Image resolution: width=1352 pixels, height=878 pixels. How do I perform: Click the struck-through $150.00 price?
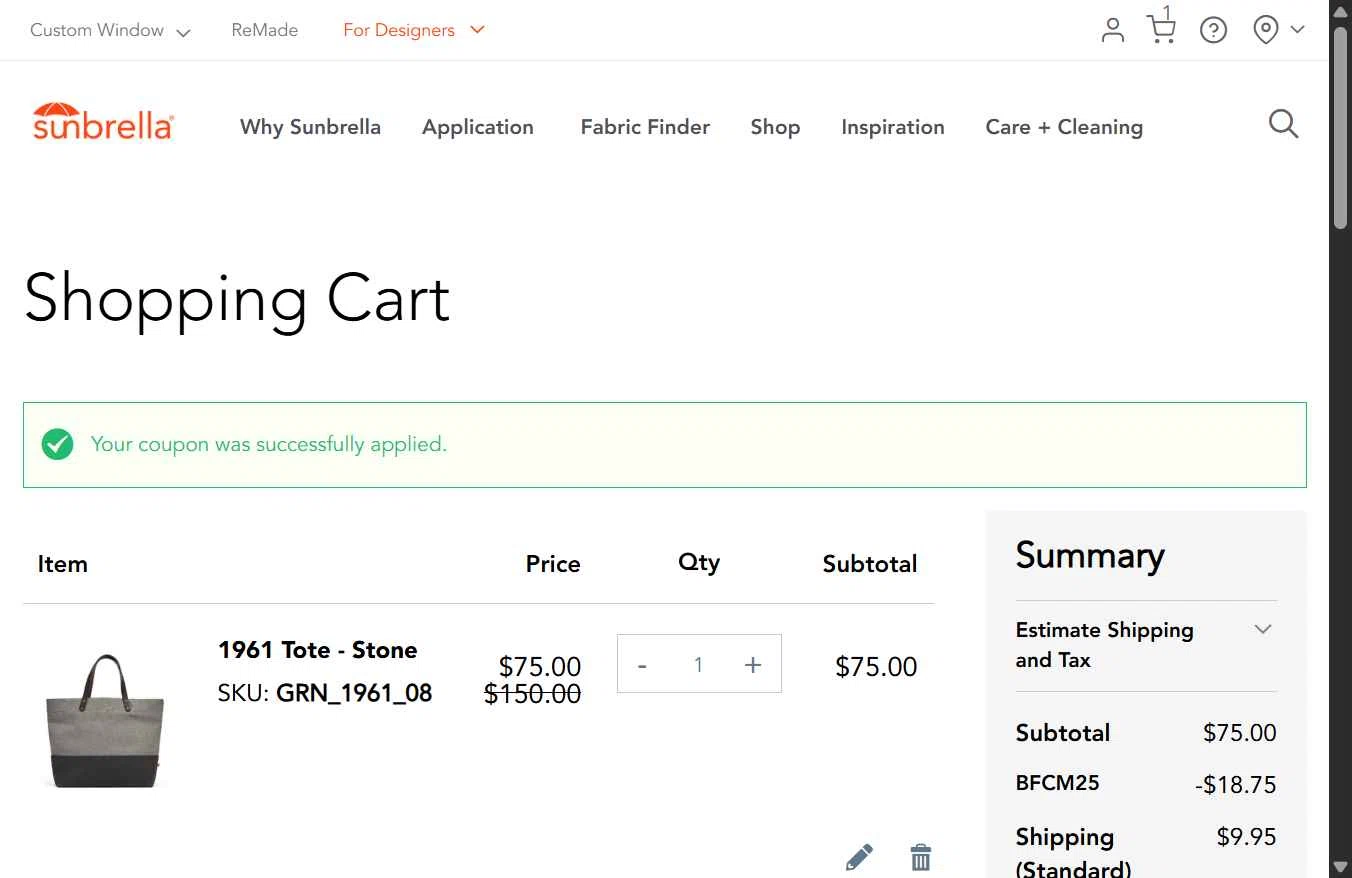click(x=532, y=694)
